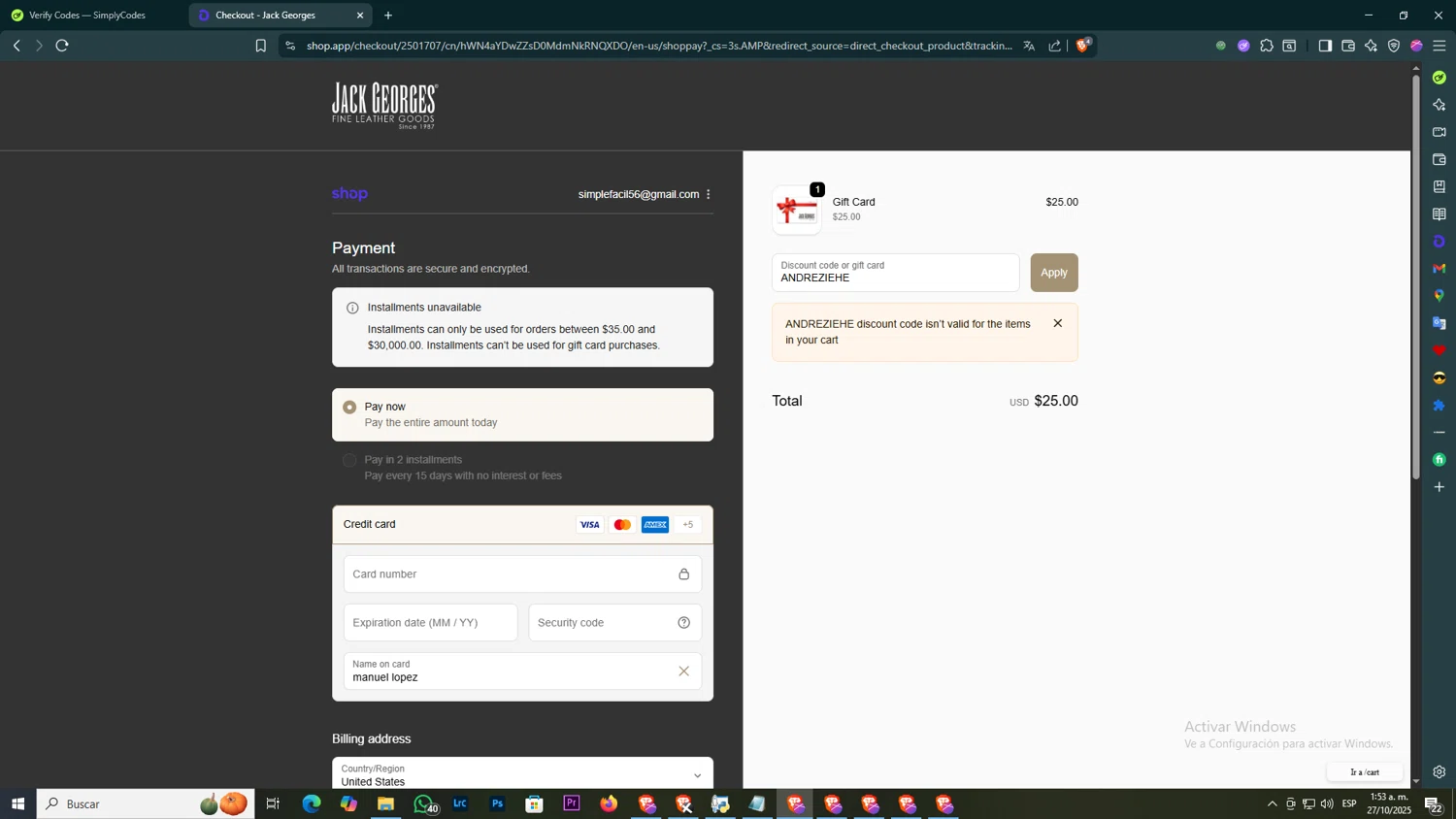Image resolution: width=1456 pixels, height=819 pixels.
Task: Click the Name on card field
Action: (x=522, y=672)
